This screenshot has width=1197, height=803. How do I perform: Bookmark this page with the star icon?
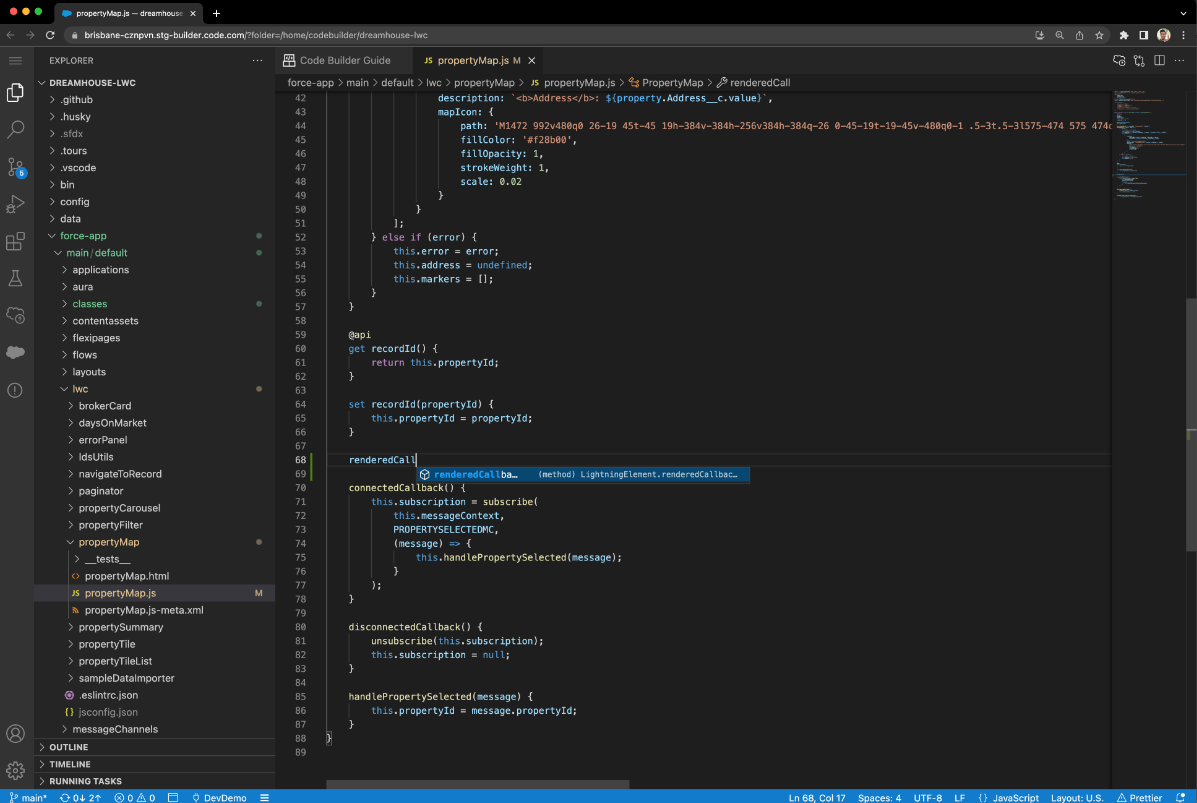click(1099, 35)
